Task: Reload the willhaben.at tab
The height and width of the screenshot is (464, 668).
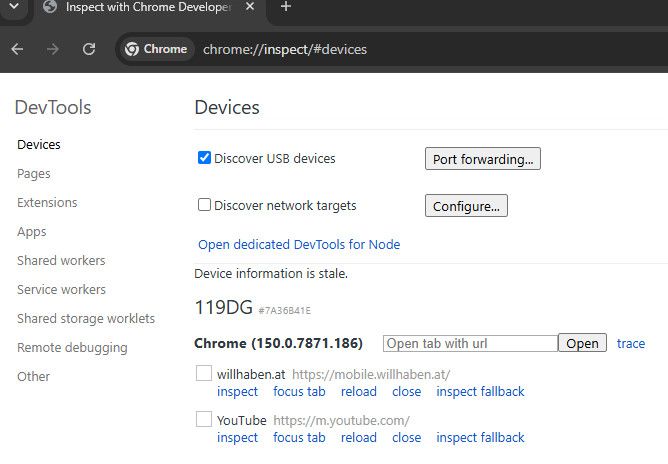Action: [359, 392]
